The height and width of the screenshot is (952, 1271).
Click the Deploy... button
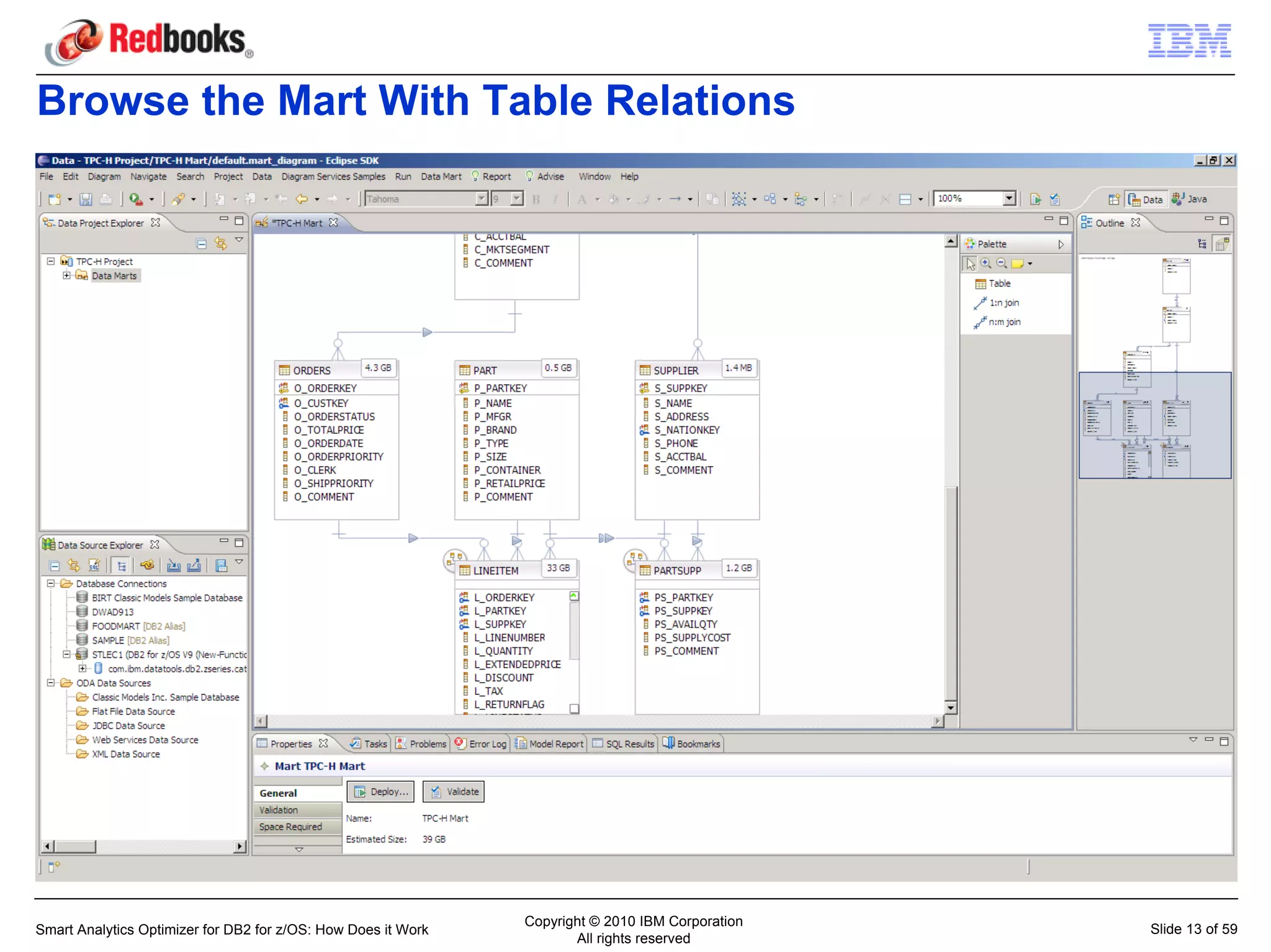click(x=380, y=792)
